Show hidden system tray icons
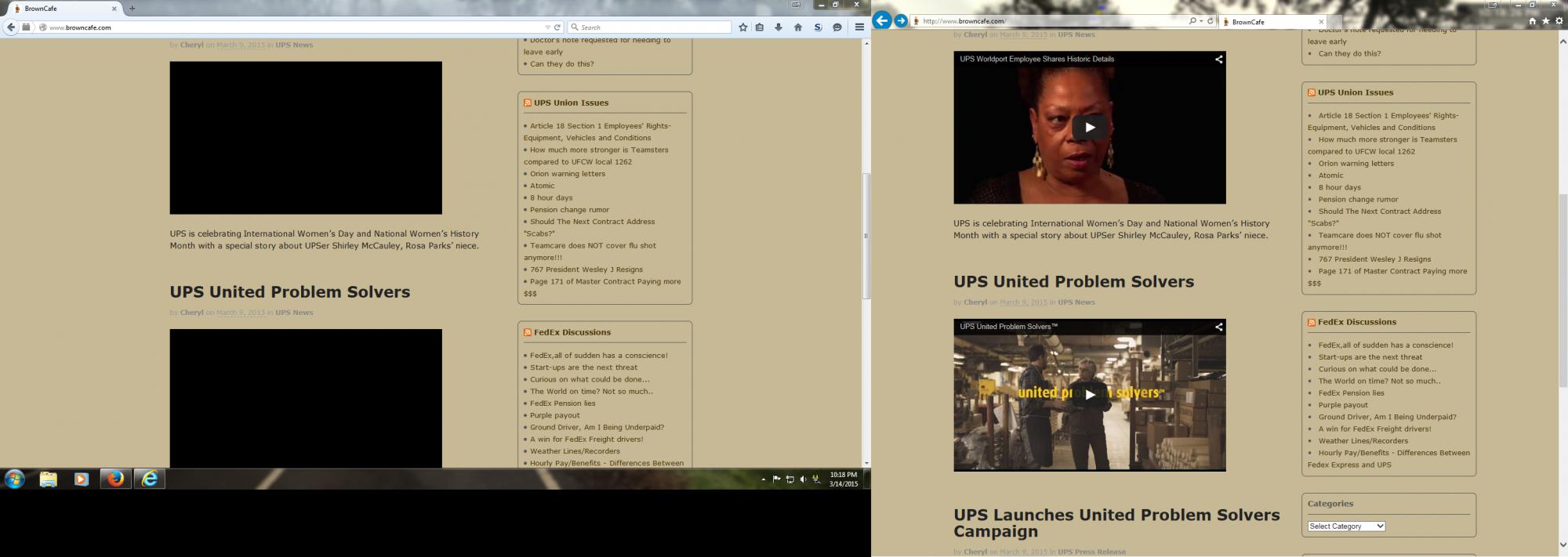The image size is (1568, 557). [x=764, y=479]
